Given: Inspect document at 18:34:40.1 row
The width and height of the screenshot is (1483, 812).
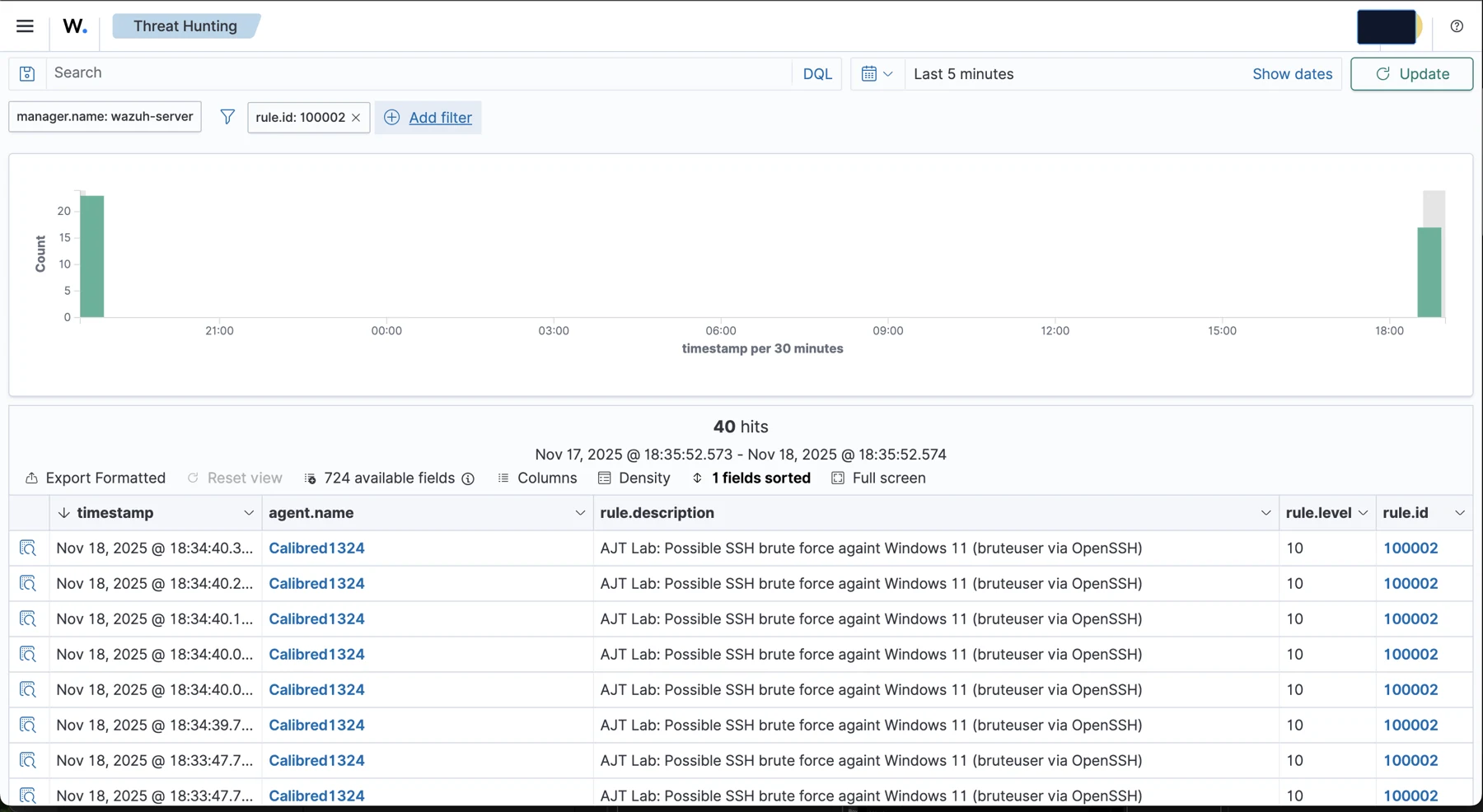Looking at the screenshot, I should (28, 619).
